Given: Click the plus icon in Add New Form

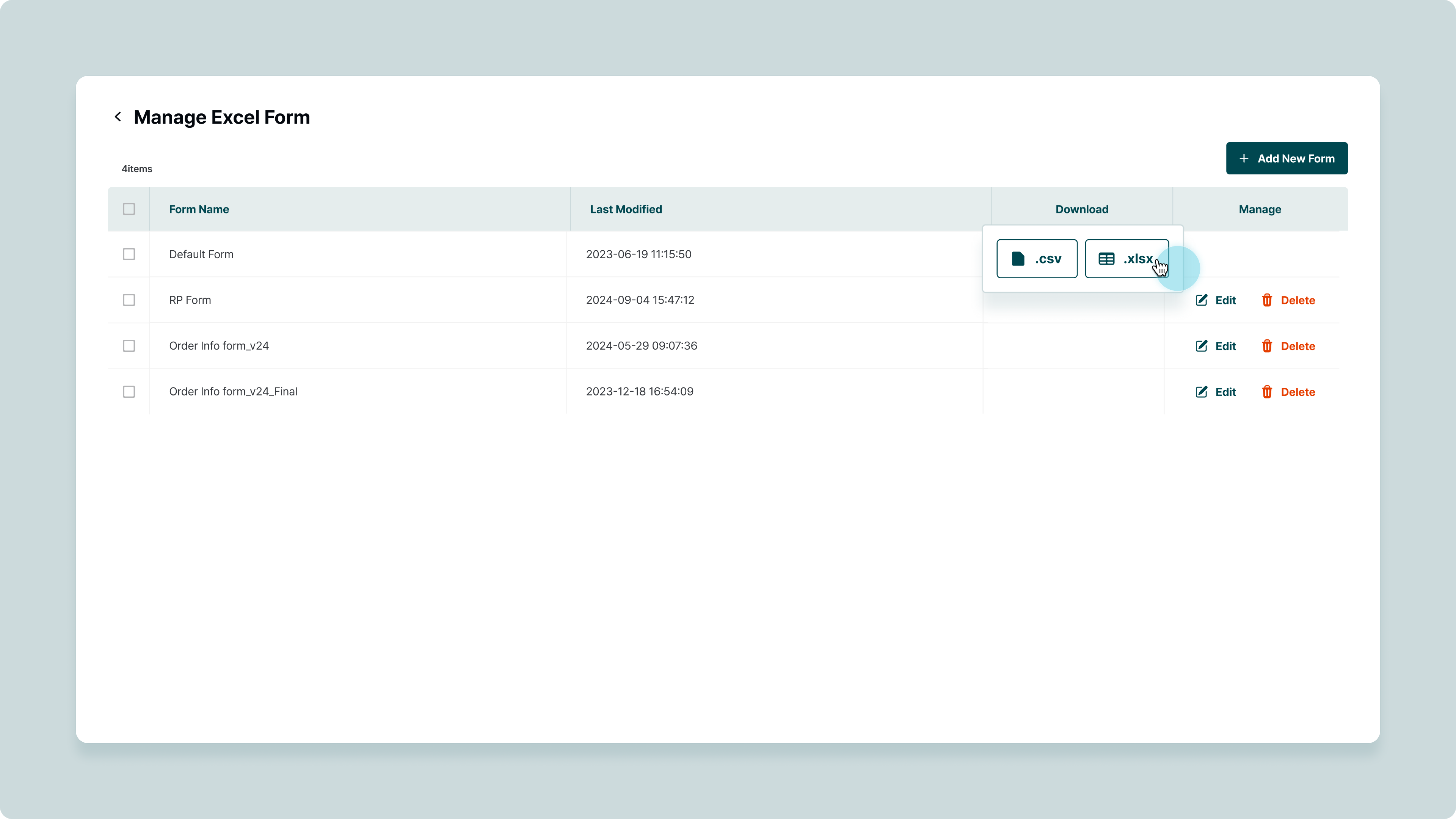Looking at the screenshot, I should click(x=1244, y=159).
